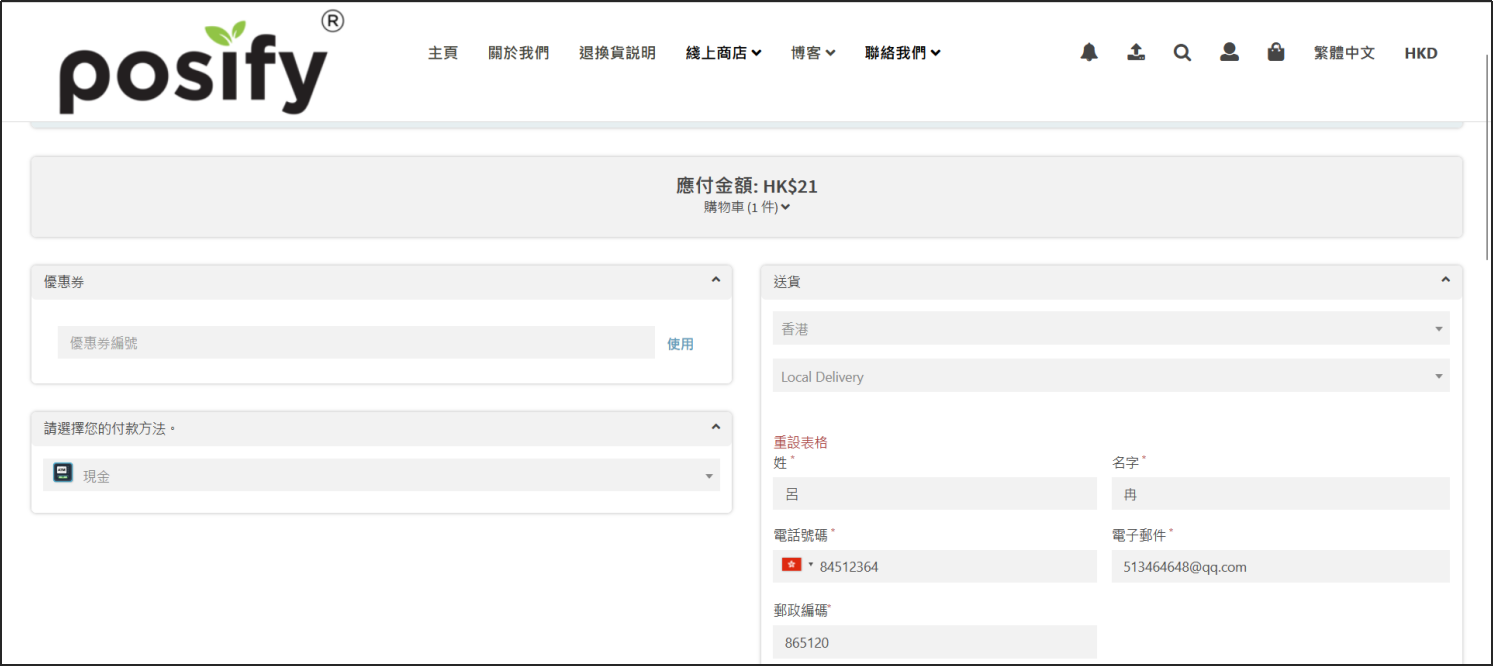Click the 姓 surname field
This screenshot has height=666, width=1494.
(935, 493)
